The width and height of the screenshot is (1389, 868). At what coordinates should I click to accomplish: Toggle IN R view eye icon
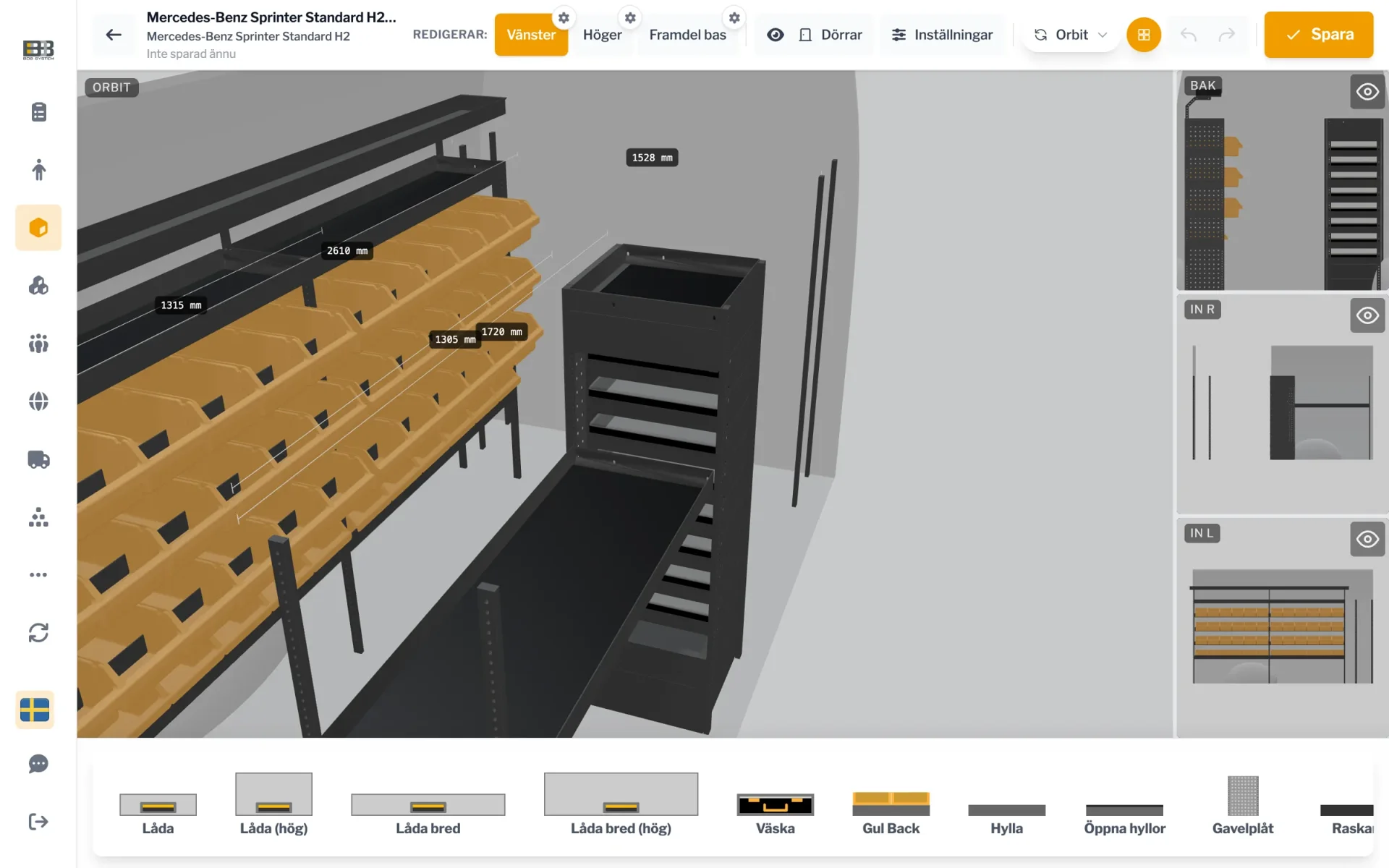tap(1367, 315)
